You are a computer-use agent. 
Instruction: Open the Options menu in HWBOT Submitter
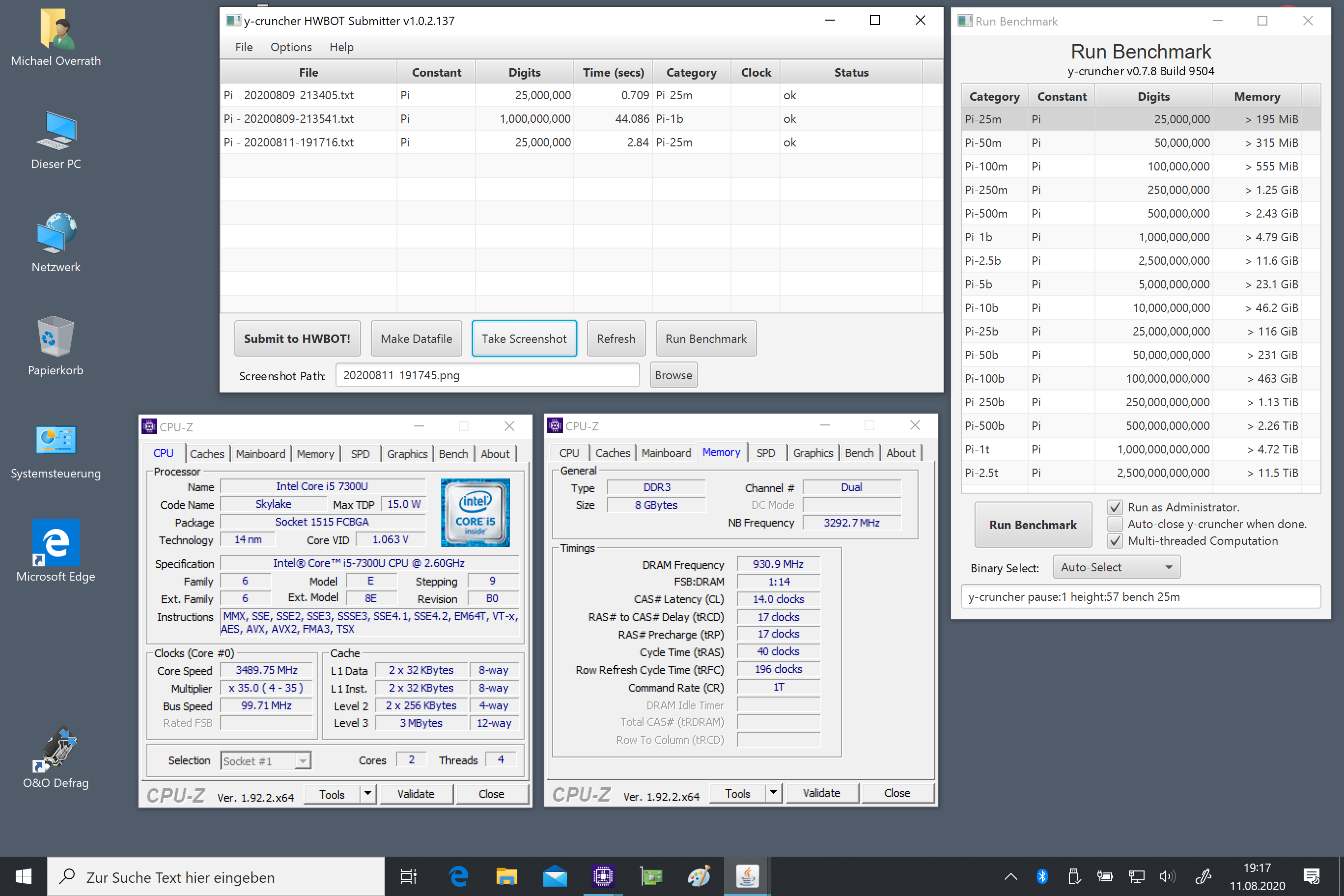point(291,47)
